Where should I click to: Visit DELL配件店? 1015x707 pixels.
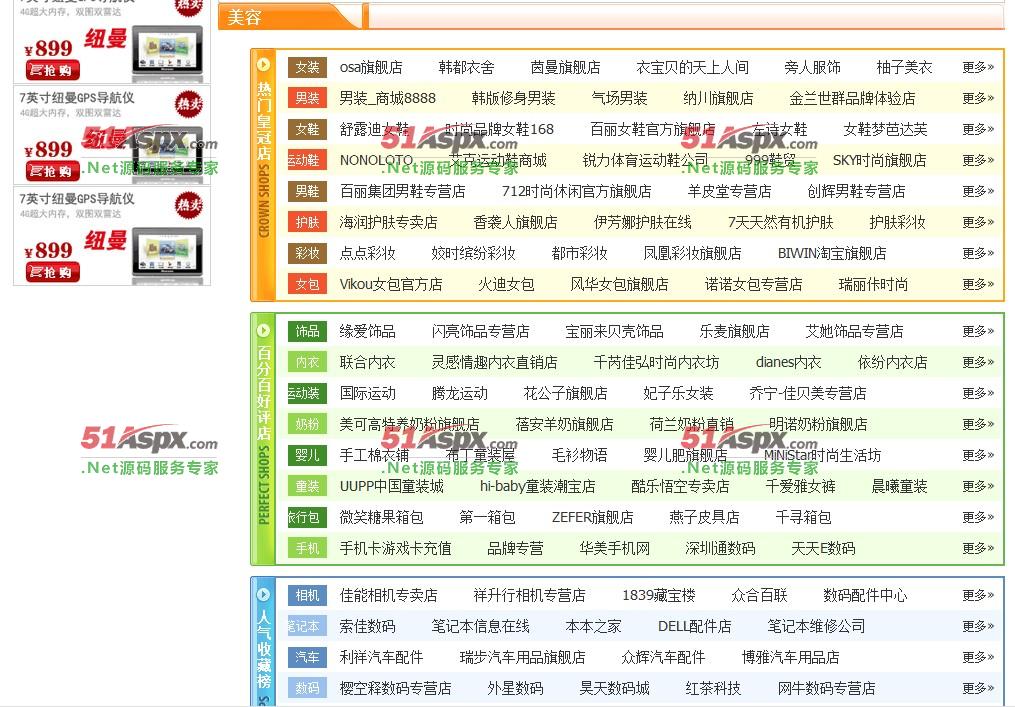coord(694,627)
